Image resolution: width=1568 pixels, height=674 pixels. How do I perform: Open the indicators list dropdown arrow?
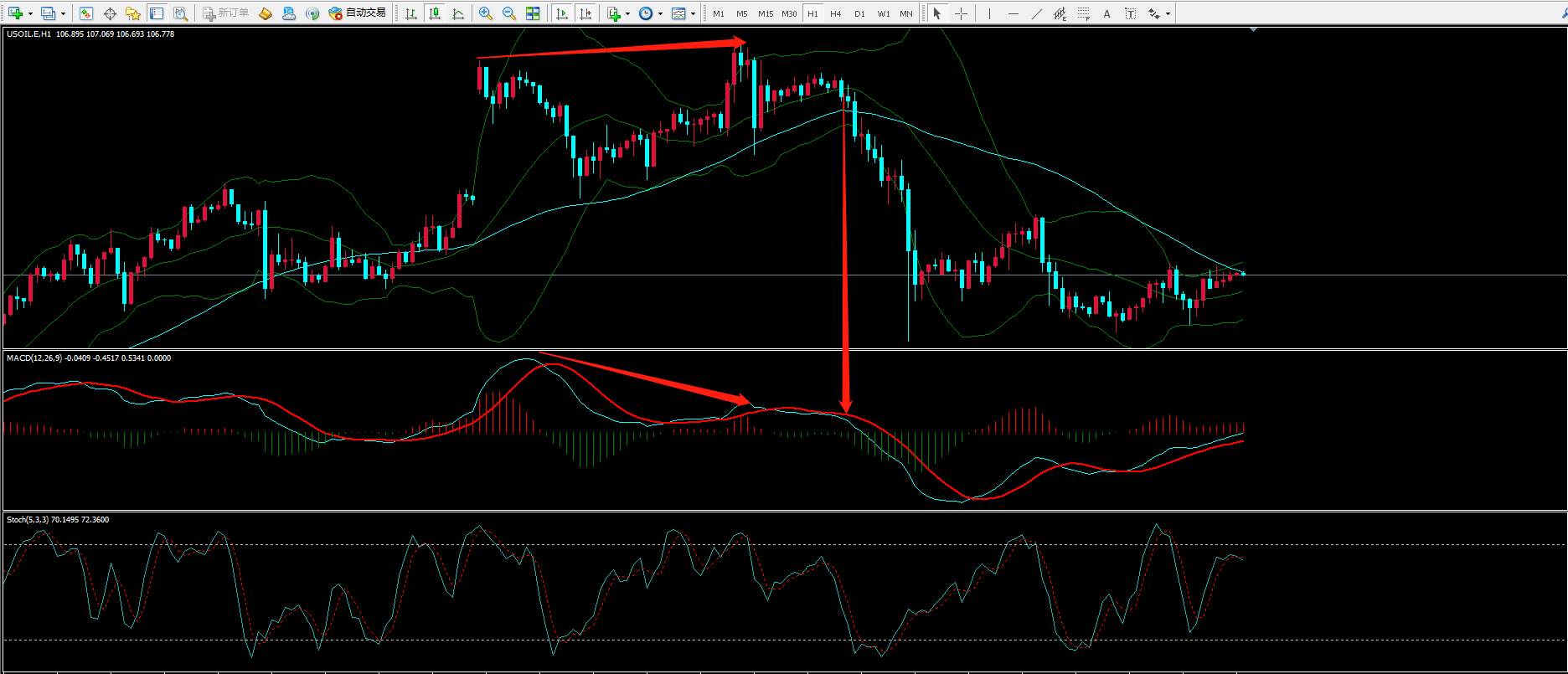pyautogui.click(x=627, y=13)
